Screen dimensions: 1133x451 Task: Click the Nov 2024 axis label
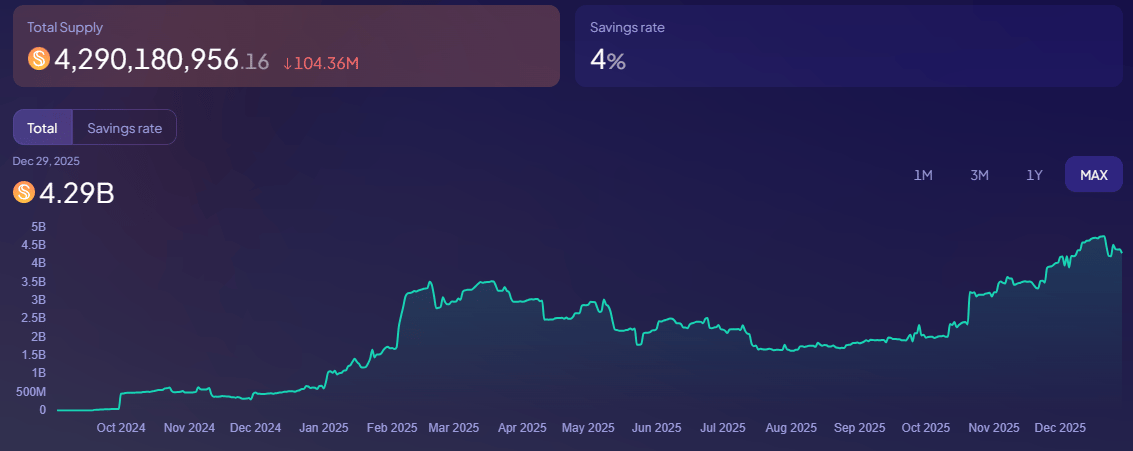(189, 428)
